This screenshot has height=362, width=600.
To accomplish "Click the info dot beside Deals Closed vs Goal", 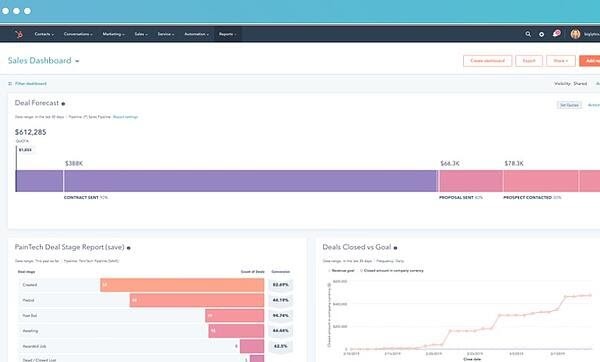I will [395, 248].
